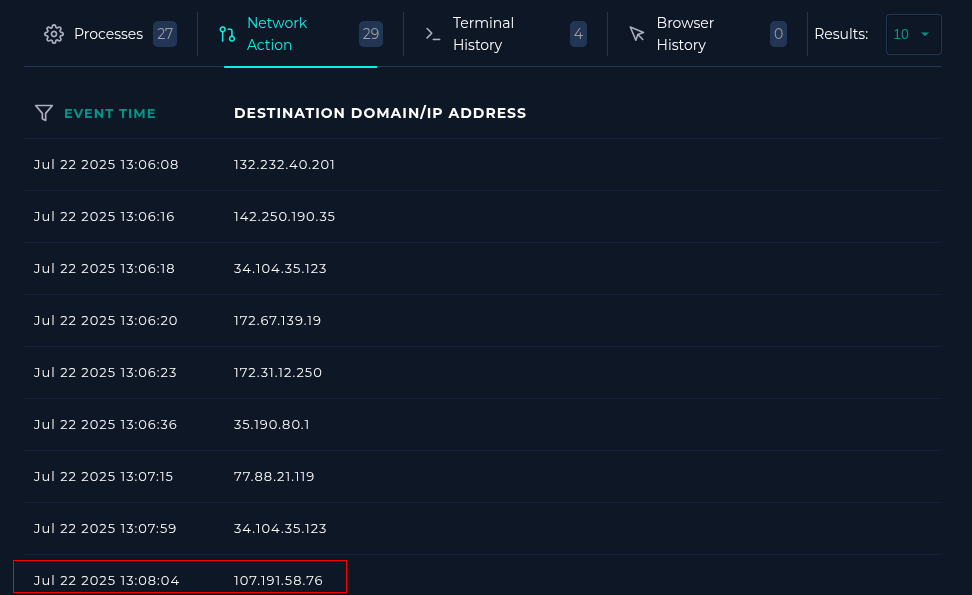This screenshot has height=595, width=972.
Task: Open the Results per page dropdown
Action: point(913,34)
